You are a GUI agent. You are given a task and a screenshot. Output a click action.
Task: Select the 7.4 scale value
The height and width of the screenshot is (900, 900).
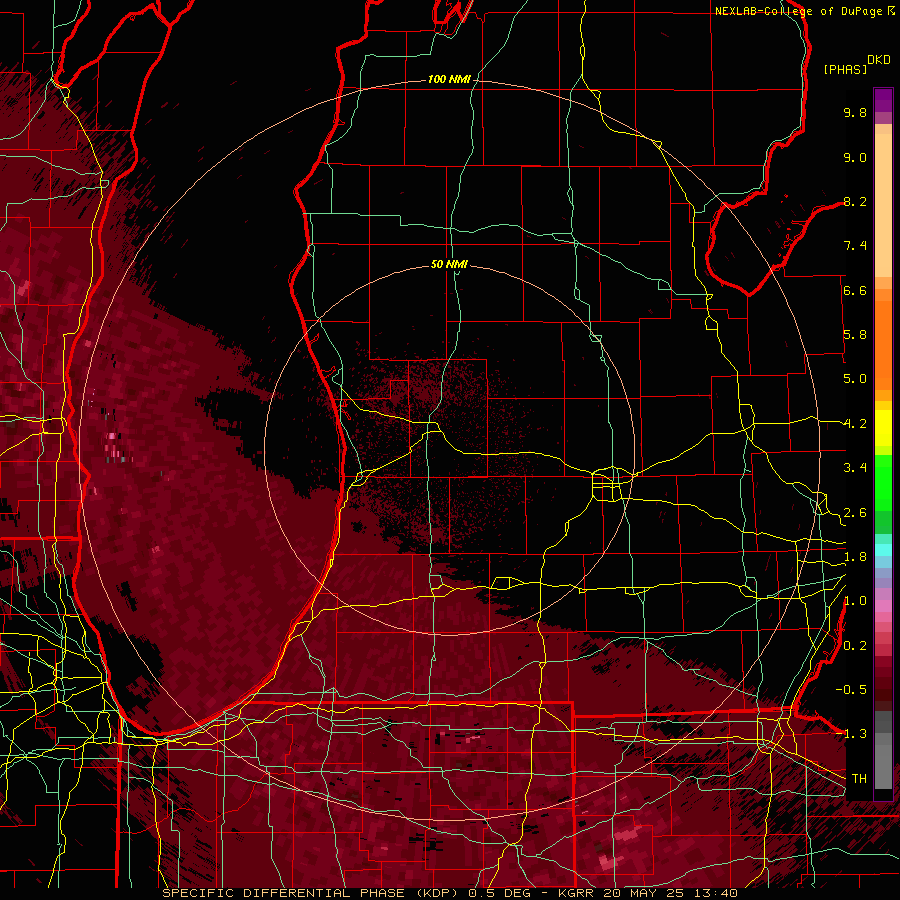(855, 246)
